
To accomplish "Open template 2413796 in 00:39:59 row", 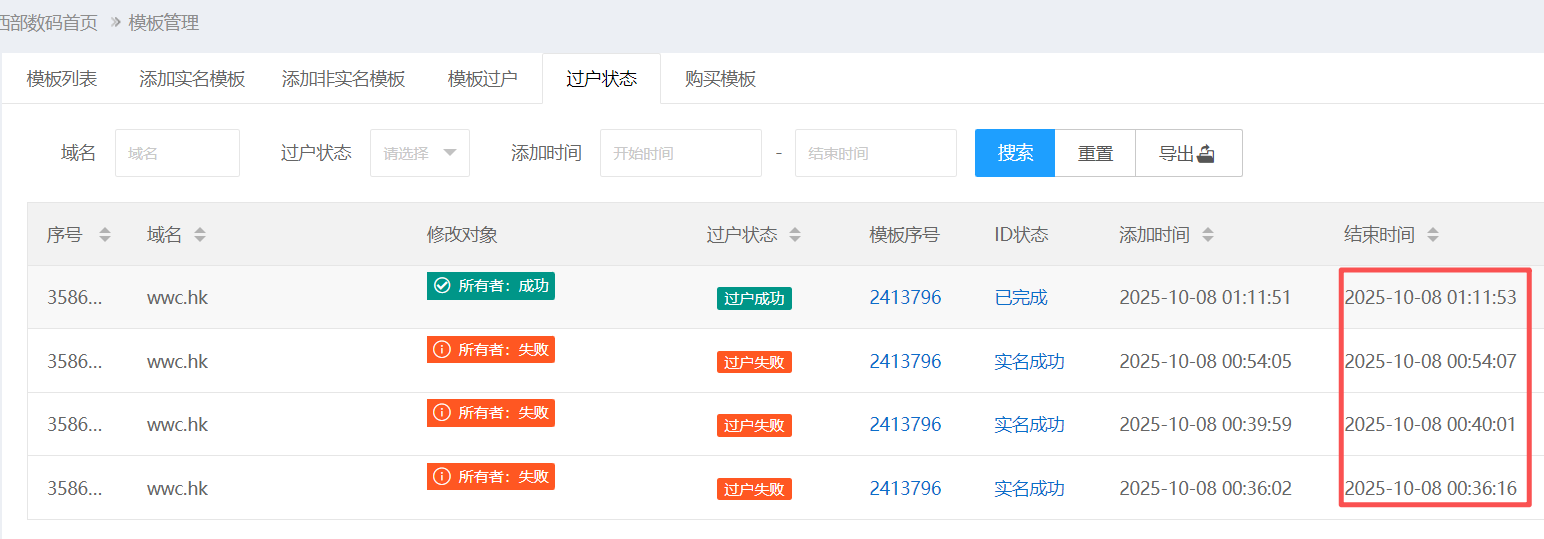I will pos(905,424).
